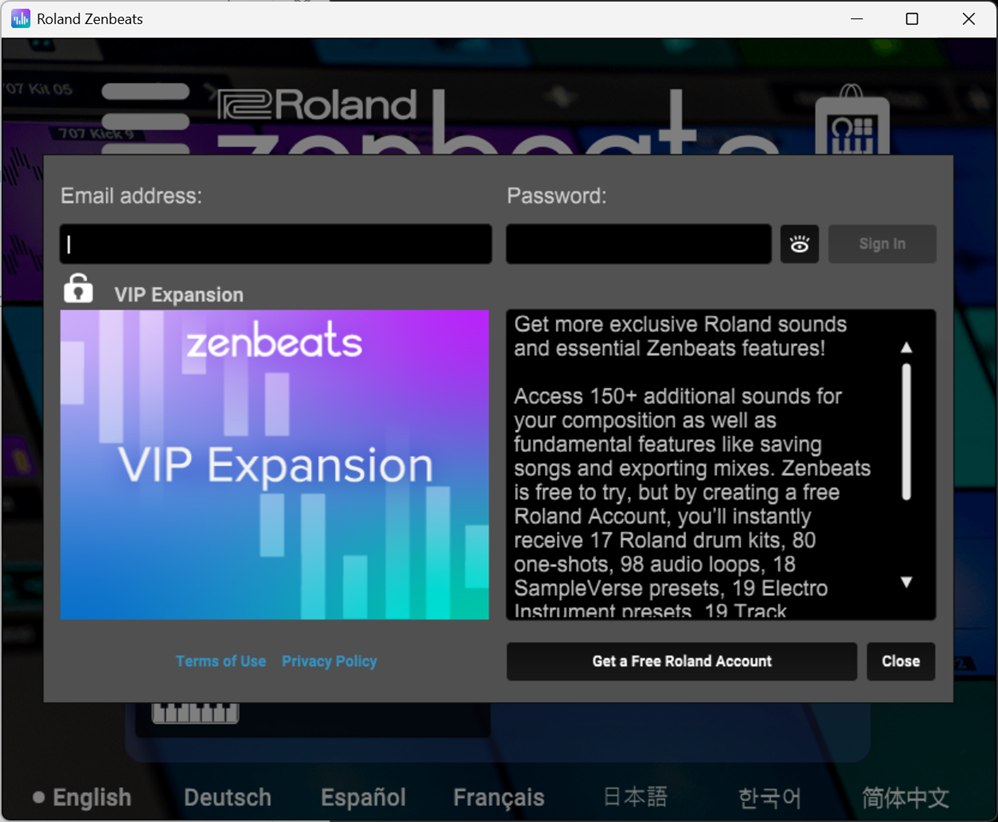Click the Roland Zenbeats title bar app icon
The height and width of the screenshot is (822, 998).
(20, 18)
